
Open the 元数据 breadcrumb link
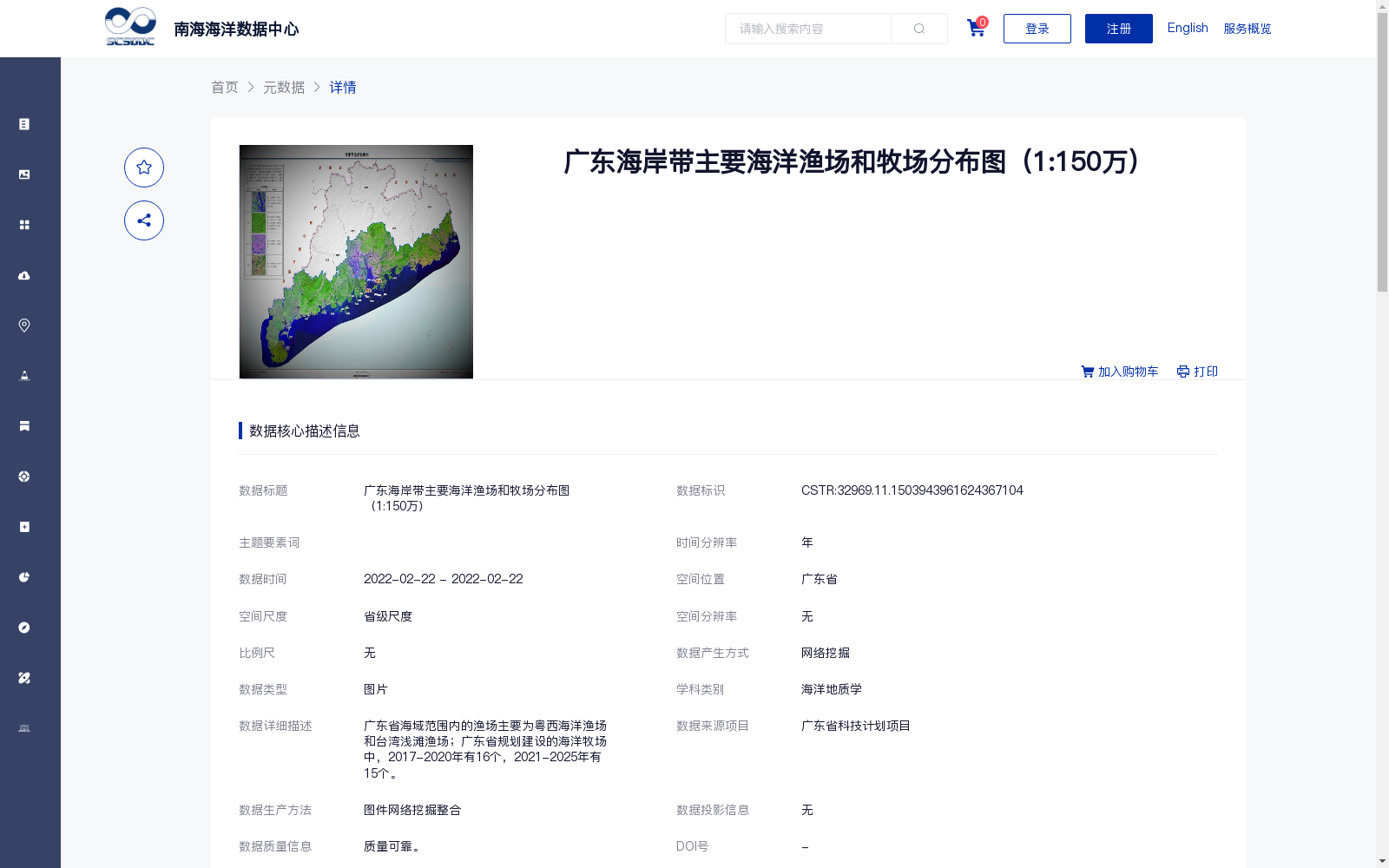(x=283, y=87)
